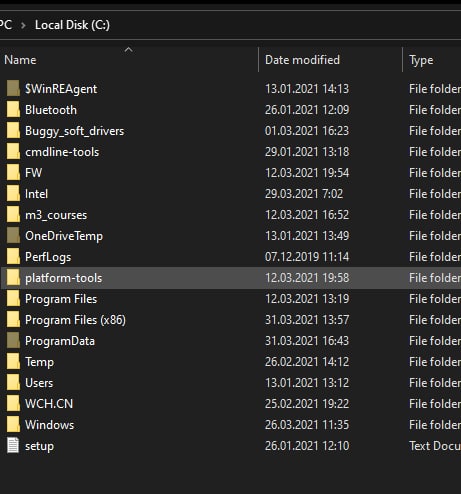Select the setup file name
Screen dimensions: 461x494
(x=39, y=446)
